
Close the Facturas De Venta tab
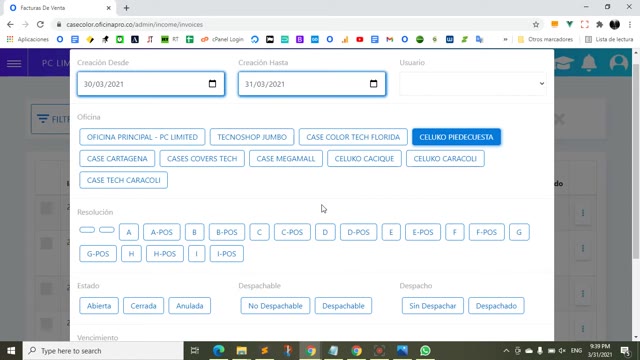tap(109, 8)
